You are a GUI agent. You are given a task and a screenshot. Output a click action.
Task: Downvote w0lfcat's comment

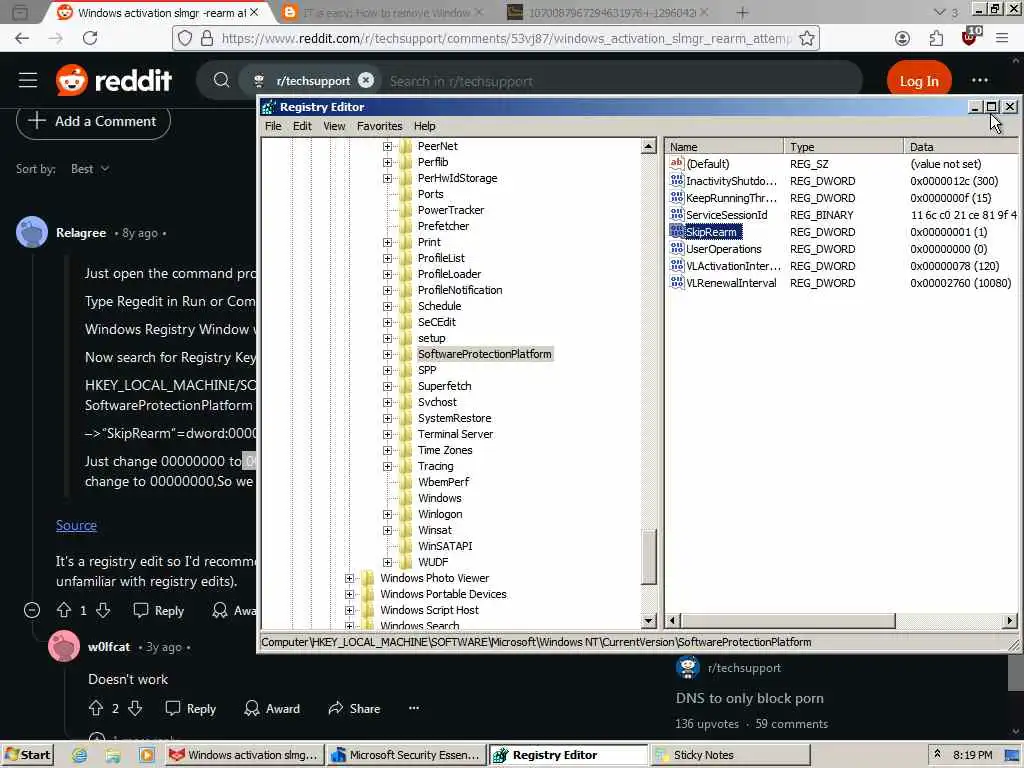pyautogui.click(x=135, y=708)
